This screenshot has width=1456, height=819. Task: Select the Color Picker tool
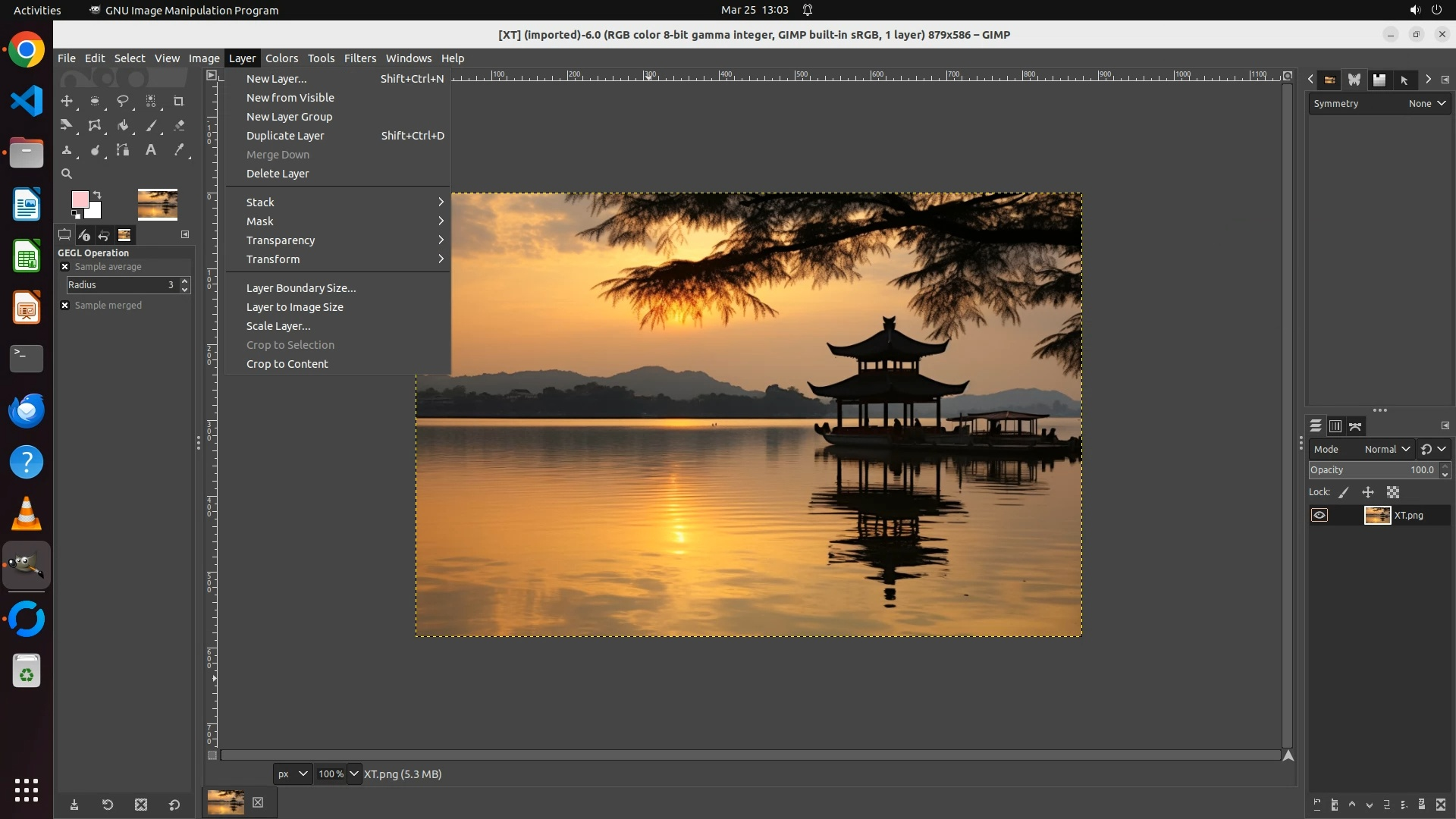[179, 150]
